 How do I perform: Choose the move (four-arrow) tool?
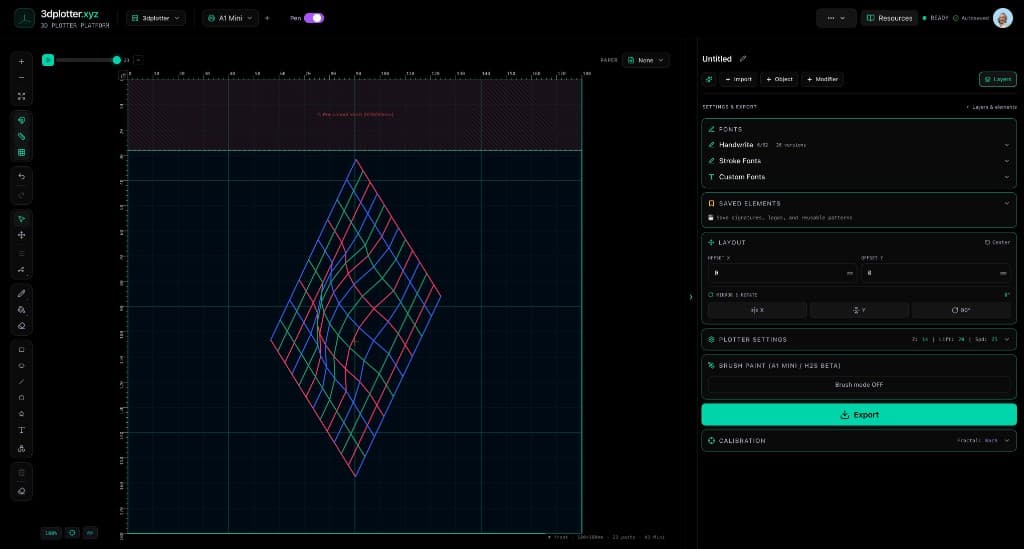coord(22,235)
